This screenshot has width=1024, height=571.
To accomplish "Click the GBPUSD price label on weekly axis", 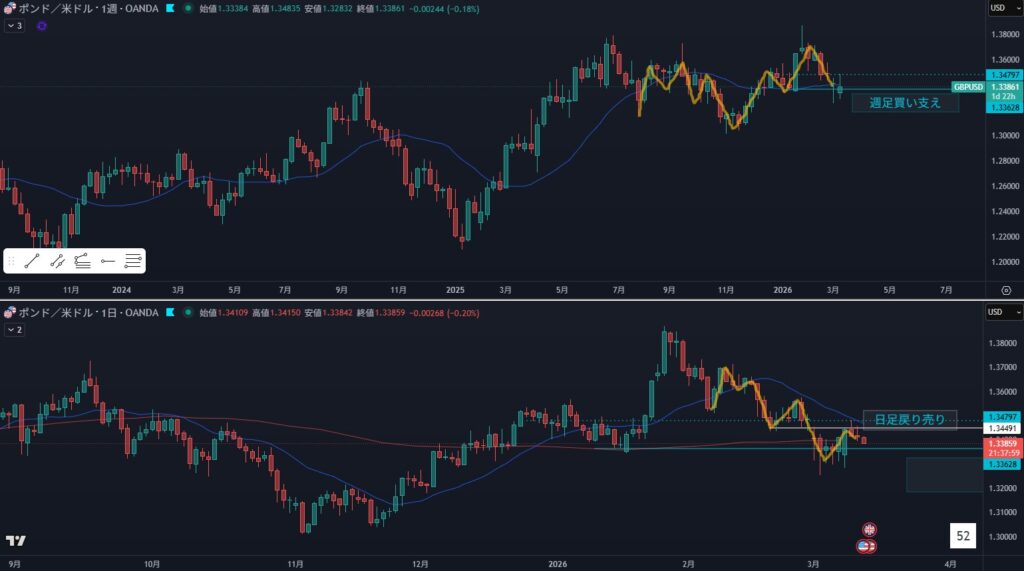I will tap(967, 87).
